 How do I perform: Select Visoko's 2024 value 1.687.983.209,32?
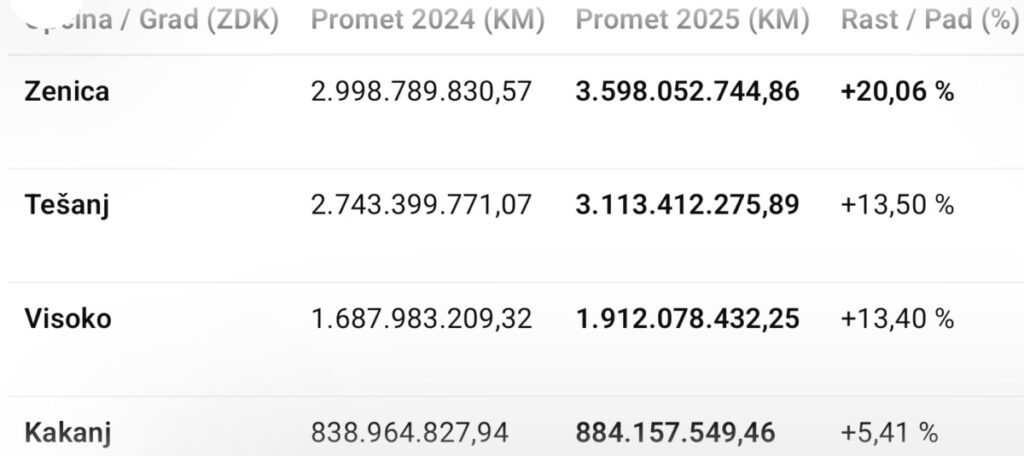422,319
